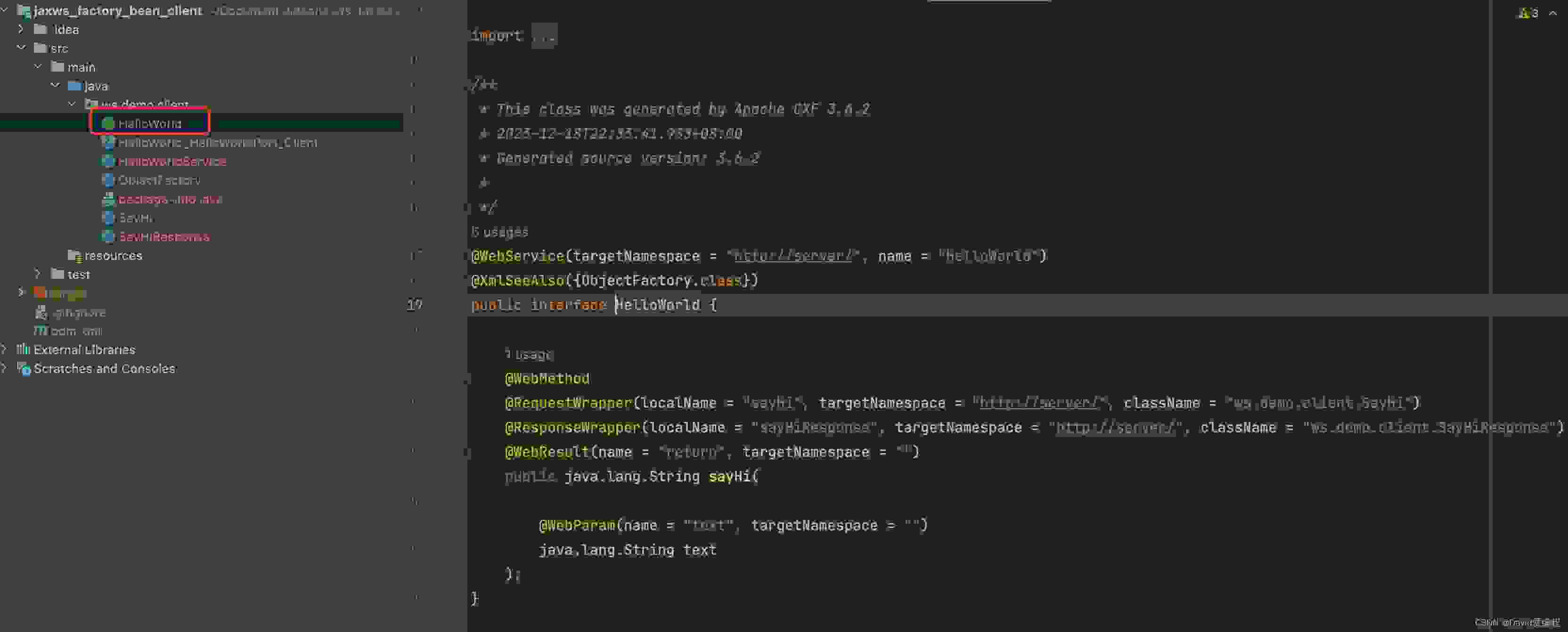The width and height of the screenshot is (1568, 632).
Task: Collapse the jaxws_factory_bean_client project root
Action: 4,10
